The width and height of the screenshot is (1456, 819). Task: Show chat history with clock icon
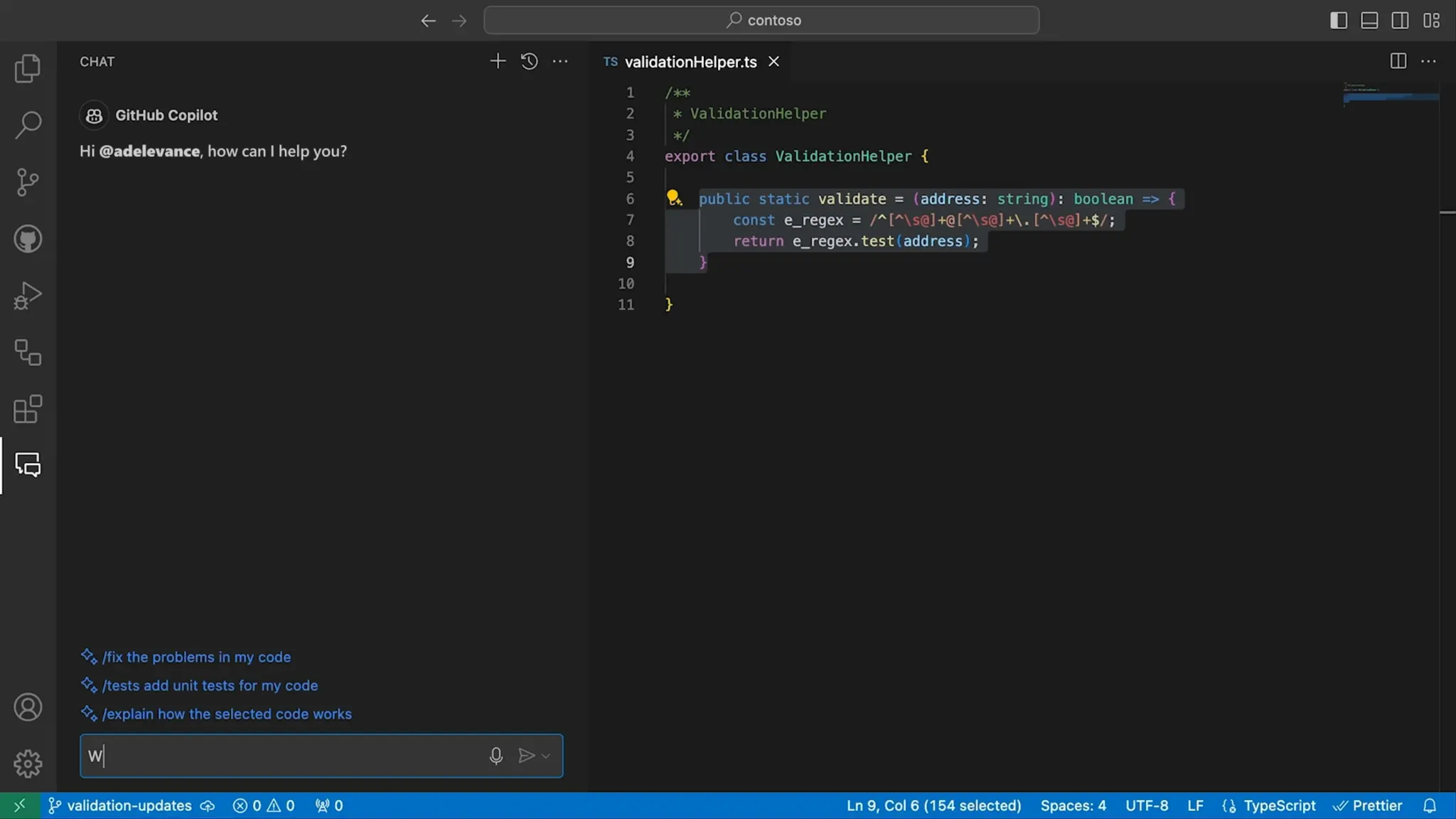tap(529, 62)
